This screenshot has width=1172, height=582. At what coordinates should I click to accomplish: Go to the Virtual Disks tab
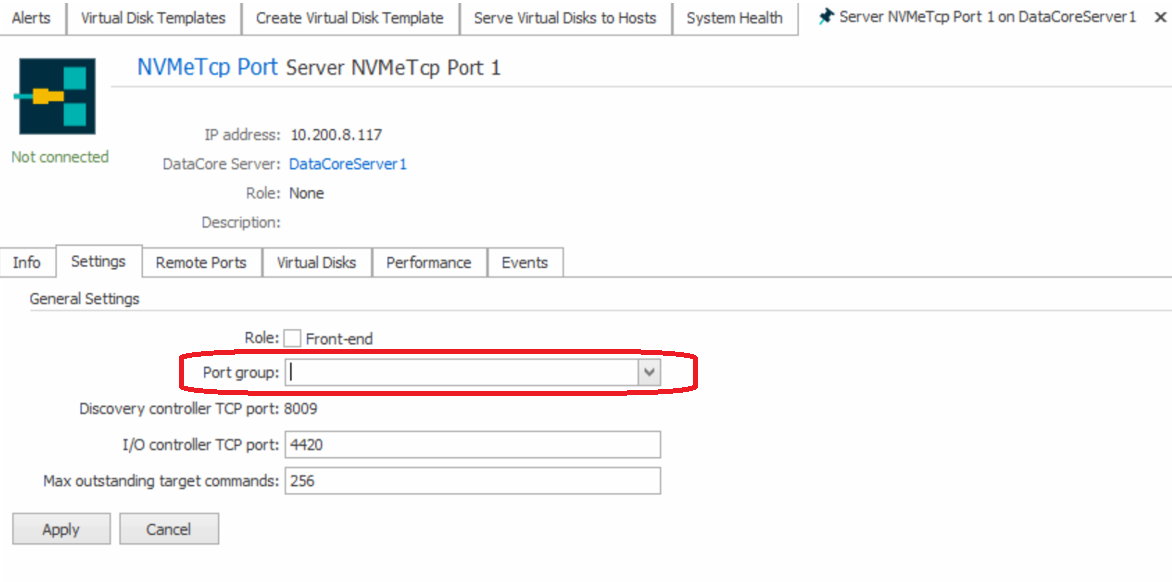(316, 262)
